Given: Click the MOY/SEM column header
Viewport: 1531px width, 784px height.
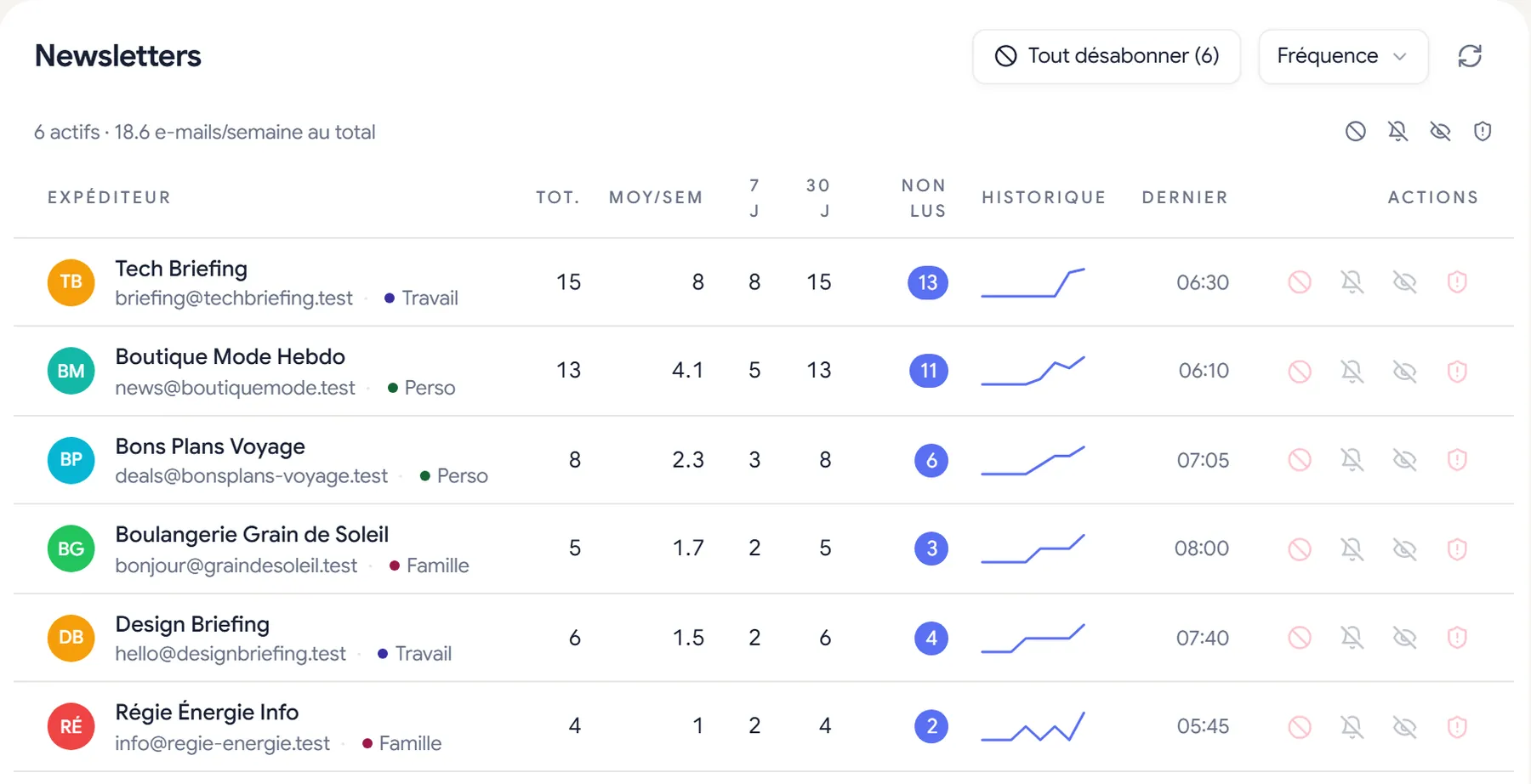Looking at the screenshot, I should coord(656,197).
